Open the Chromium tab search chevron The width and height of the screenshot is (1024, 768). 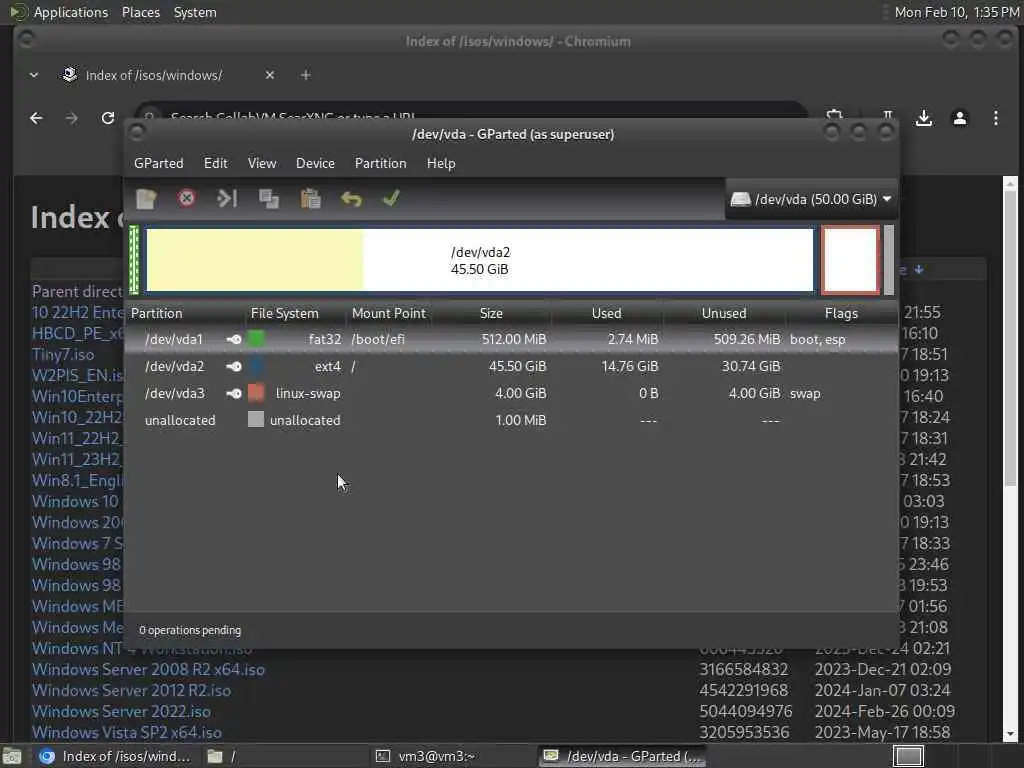(34, 75)
